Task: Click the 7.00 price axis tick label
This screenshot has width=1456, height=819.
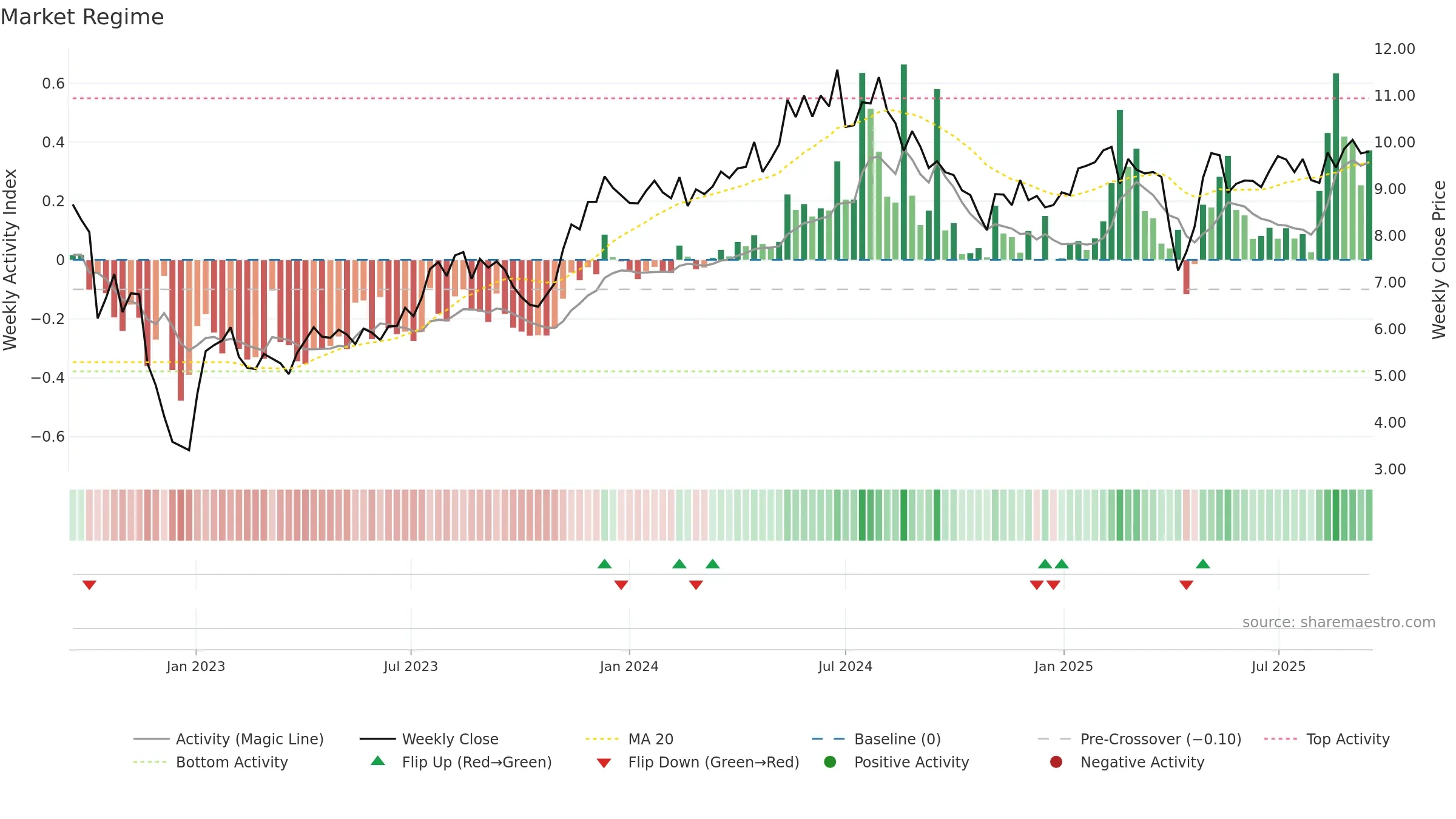Action: click(1390, 282)
